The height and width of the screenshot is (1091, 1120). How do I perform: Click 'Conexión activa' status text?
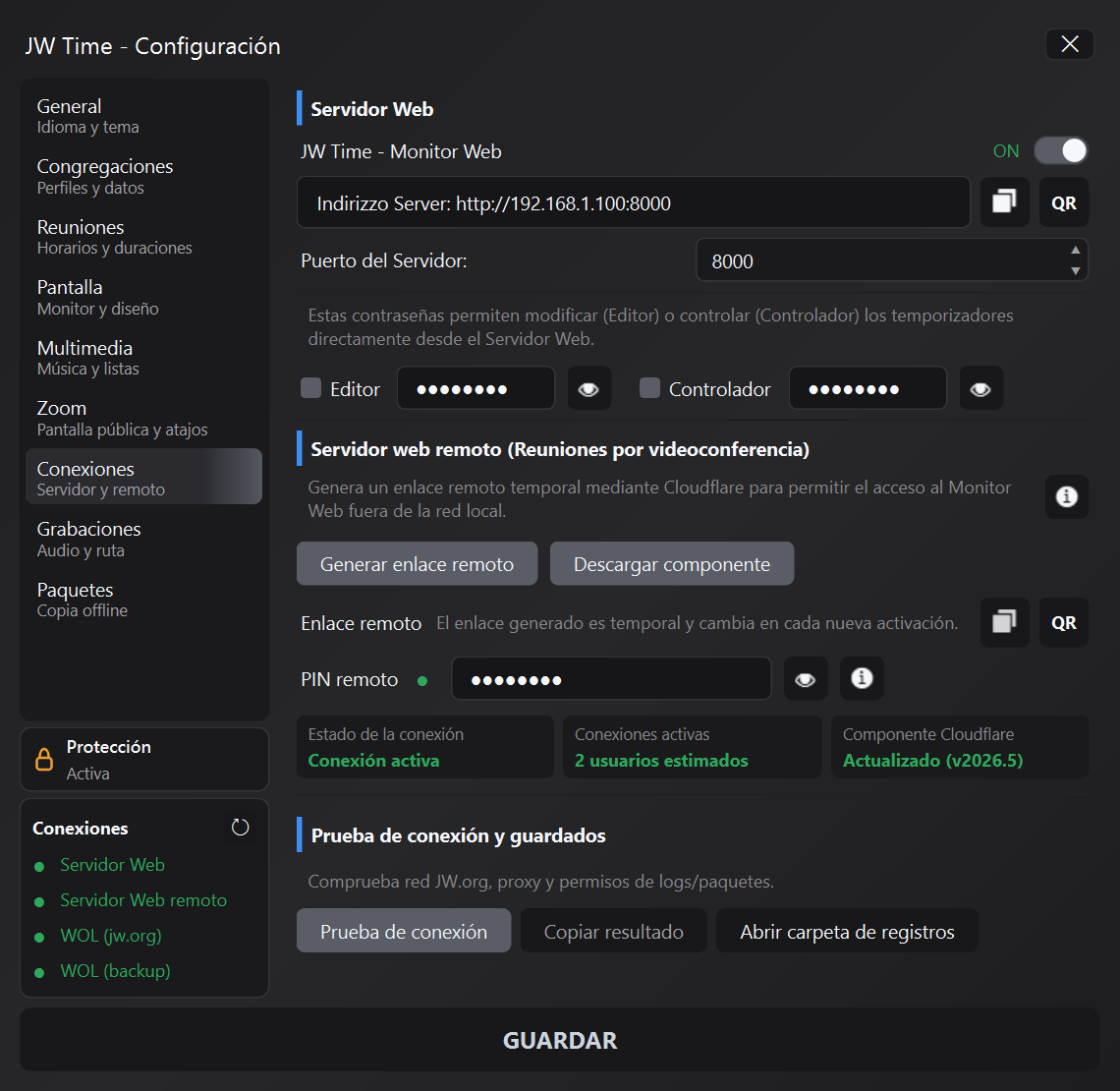(x=373, y=760)
